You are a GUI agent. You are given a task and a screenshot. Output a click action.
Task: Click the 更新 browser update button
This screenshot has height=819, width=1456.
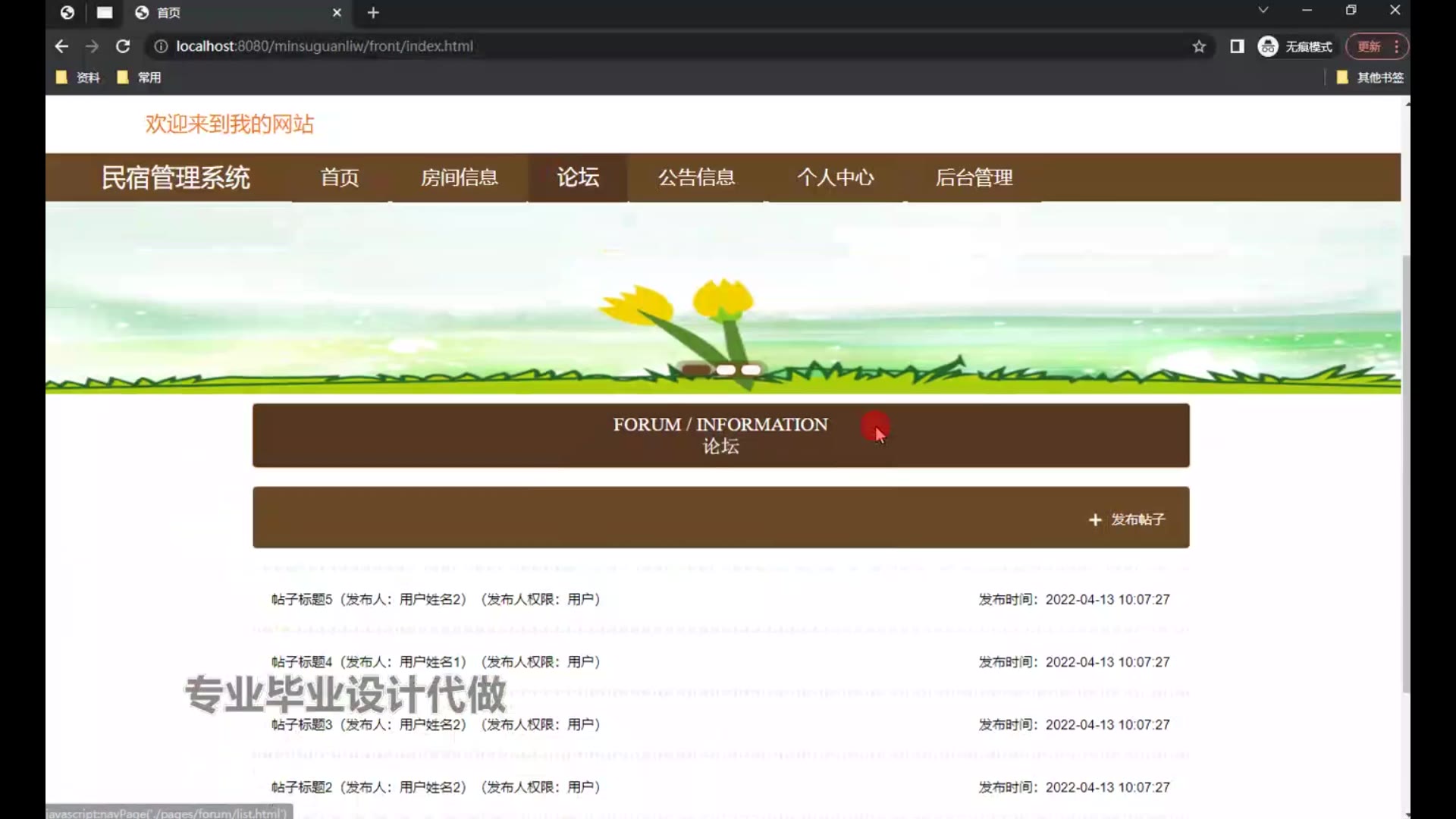1370,46
